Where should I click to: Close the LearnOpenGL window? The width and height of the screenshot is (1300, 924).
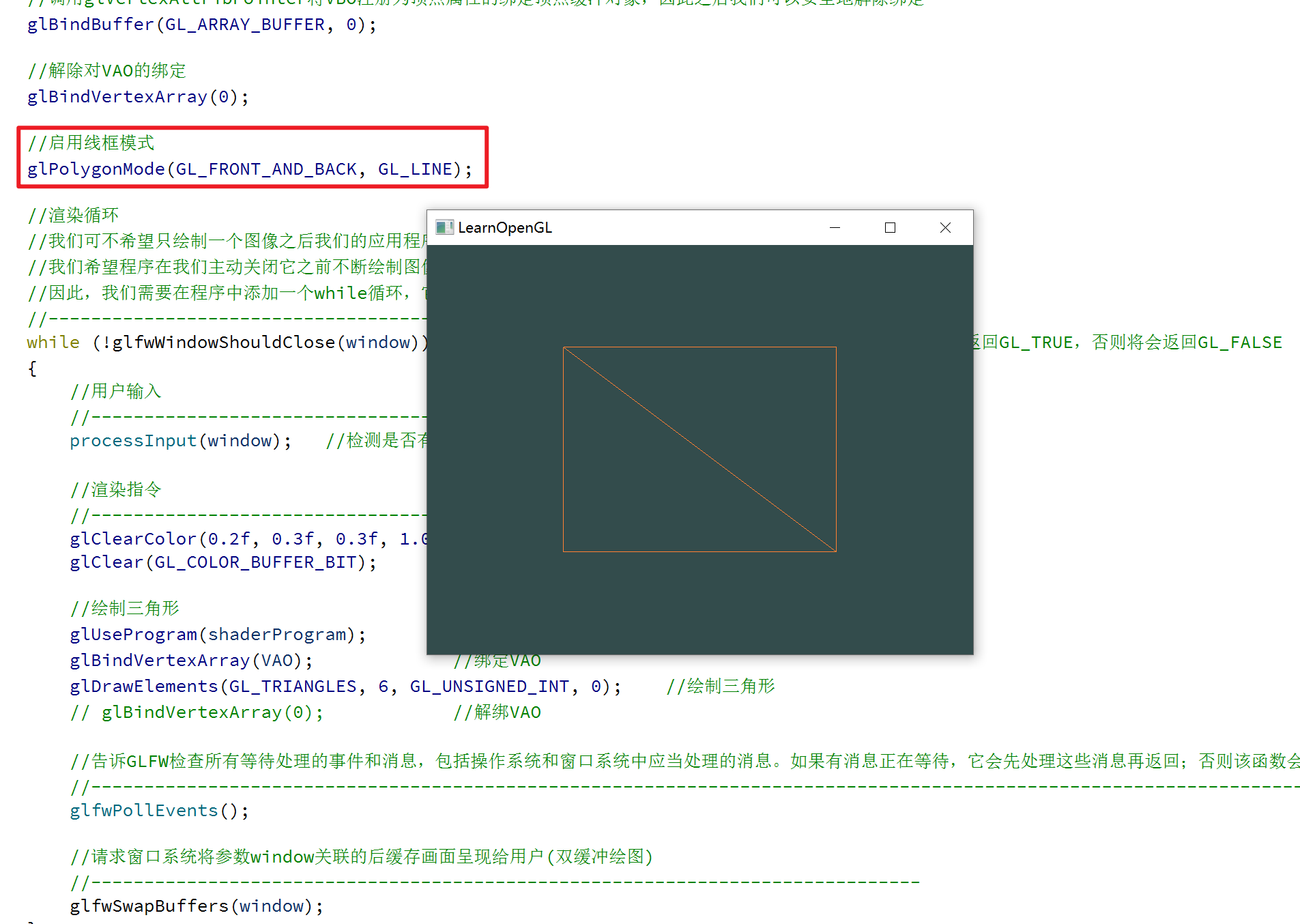coord(945,227)
